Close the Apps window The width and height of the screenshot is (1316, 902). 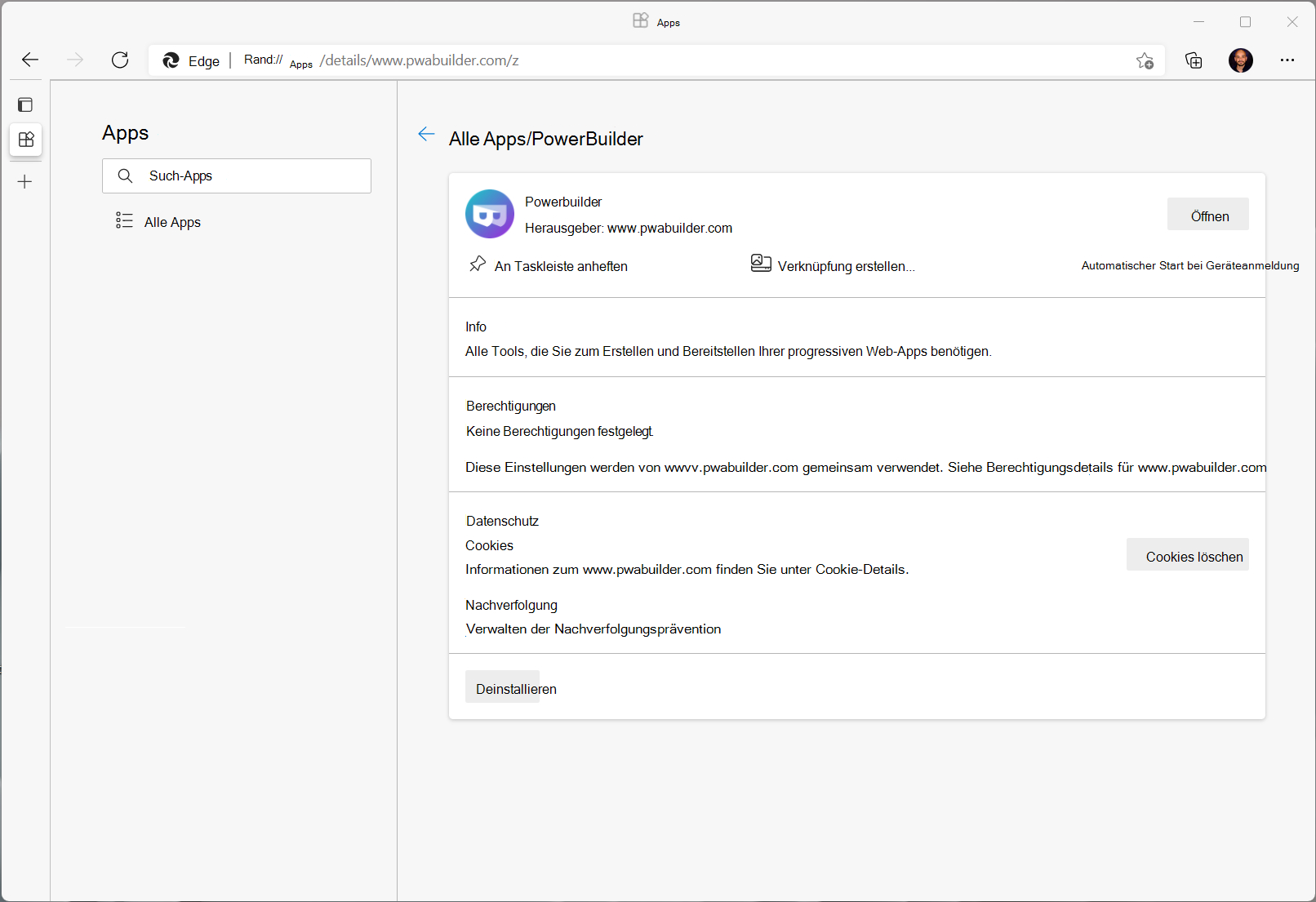pyautogui.click(x=1292, y=22)
